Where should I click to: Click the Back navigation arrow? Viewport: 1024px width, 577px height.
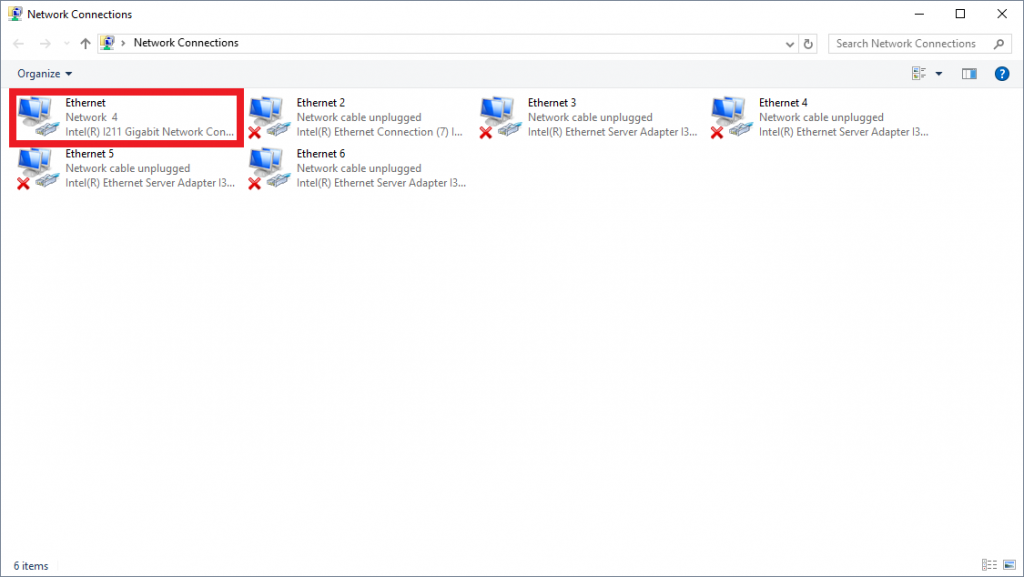[x=19, y=44]
